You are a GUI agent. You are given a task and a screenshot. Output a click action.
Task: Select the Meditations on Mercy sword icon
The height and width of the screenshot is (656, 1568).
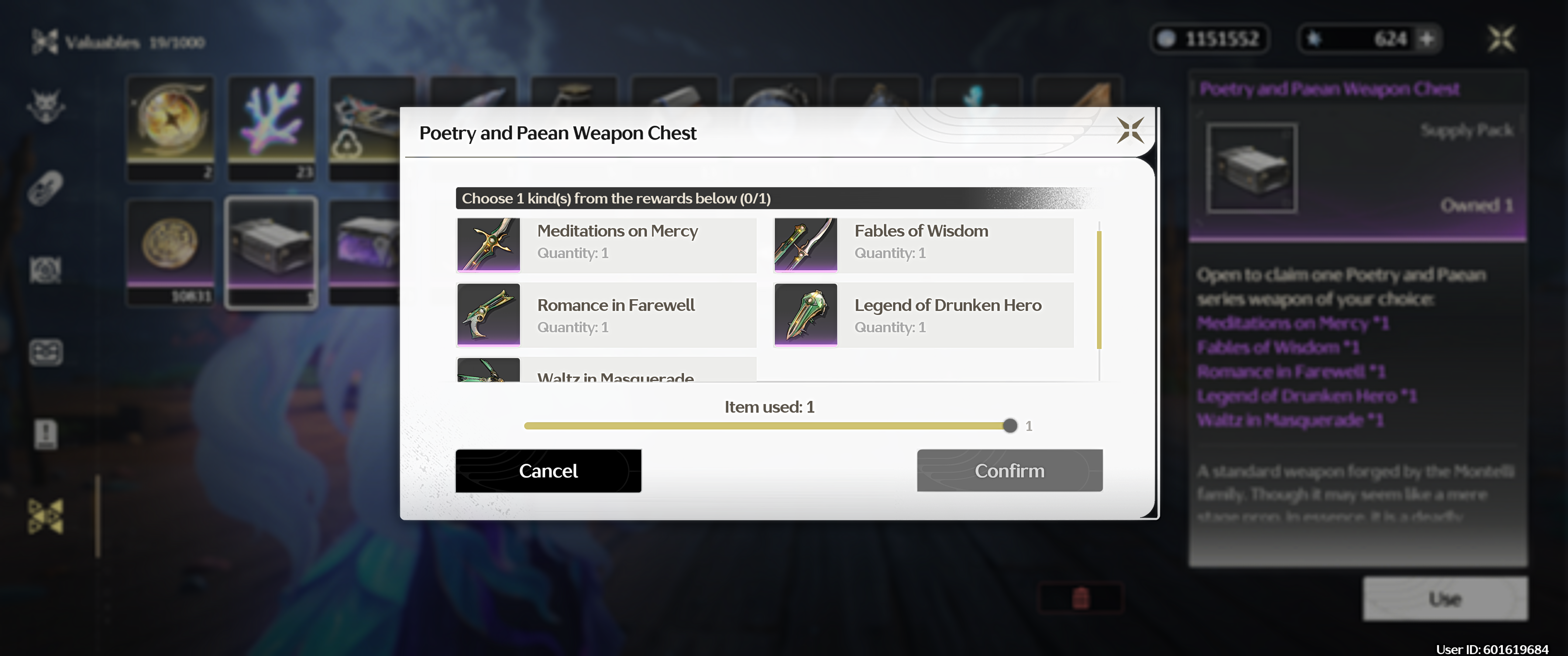[488, 244]
